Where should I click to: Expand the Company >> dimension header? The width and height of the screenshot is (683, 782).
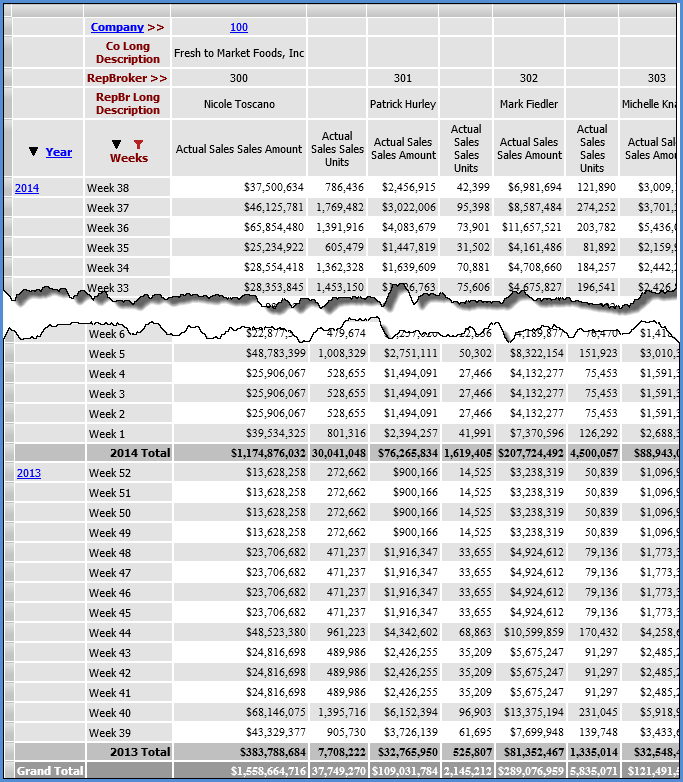(127, 27)
